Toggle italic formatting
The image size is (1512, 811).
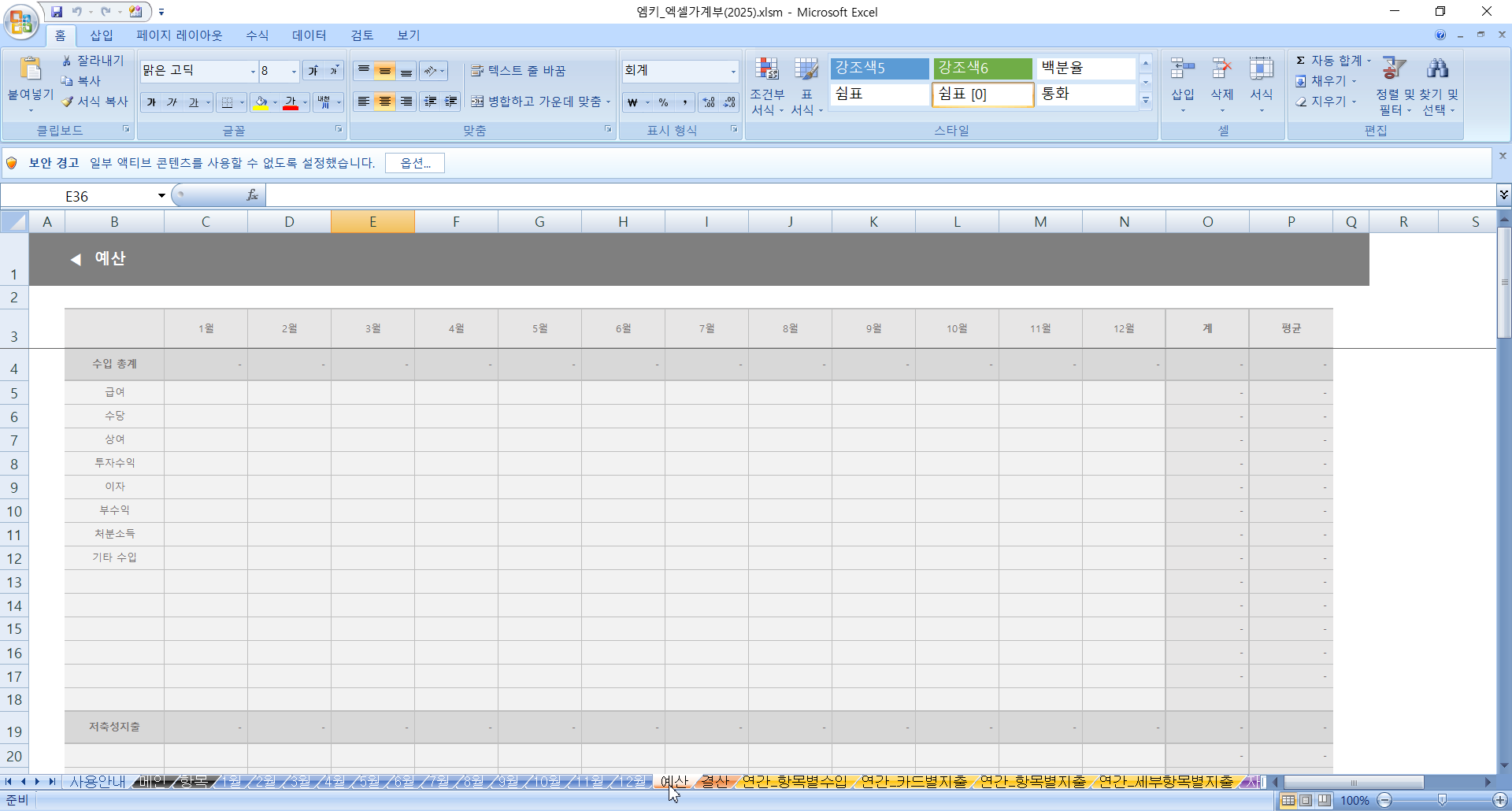(x=172, y=102)
